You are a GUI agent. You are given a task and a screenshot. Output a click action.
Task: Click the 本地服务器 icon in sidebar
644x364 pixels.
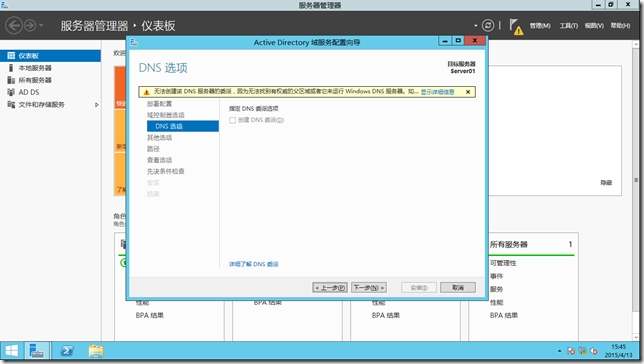11,68
